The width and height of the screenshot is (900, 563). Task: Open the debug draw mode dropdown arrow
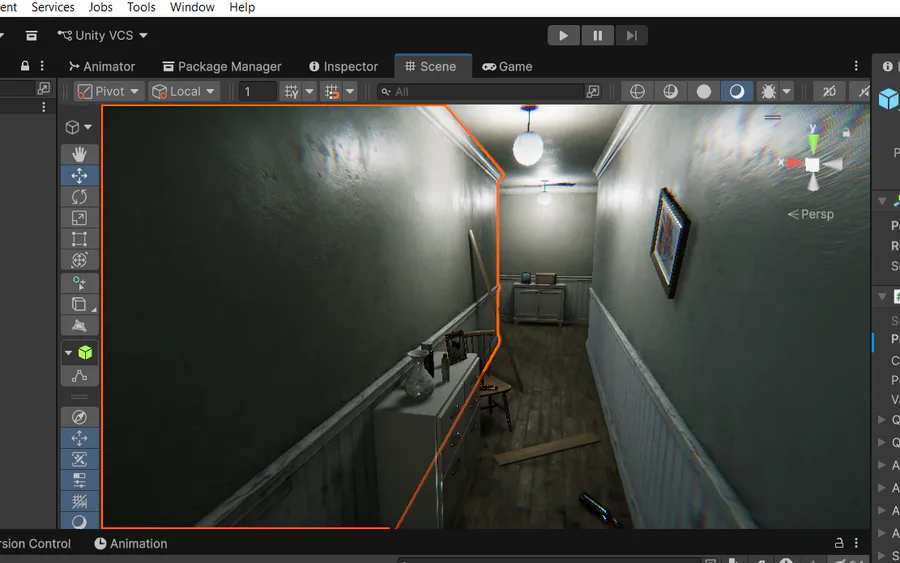787,91
